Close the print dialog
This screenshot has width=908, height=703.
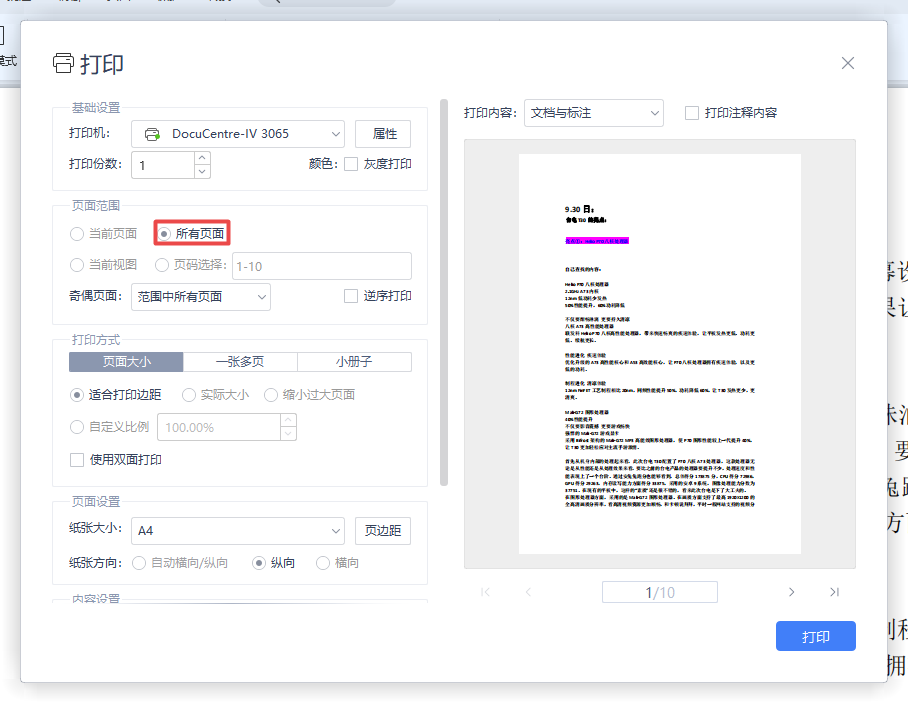[x=848, y=63]
